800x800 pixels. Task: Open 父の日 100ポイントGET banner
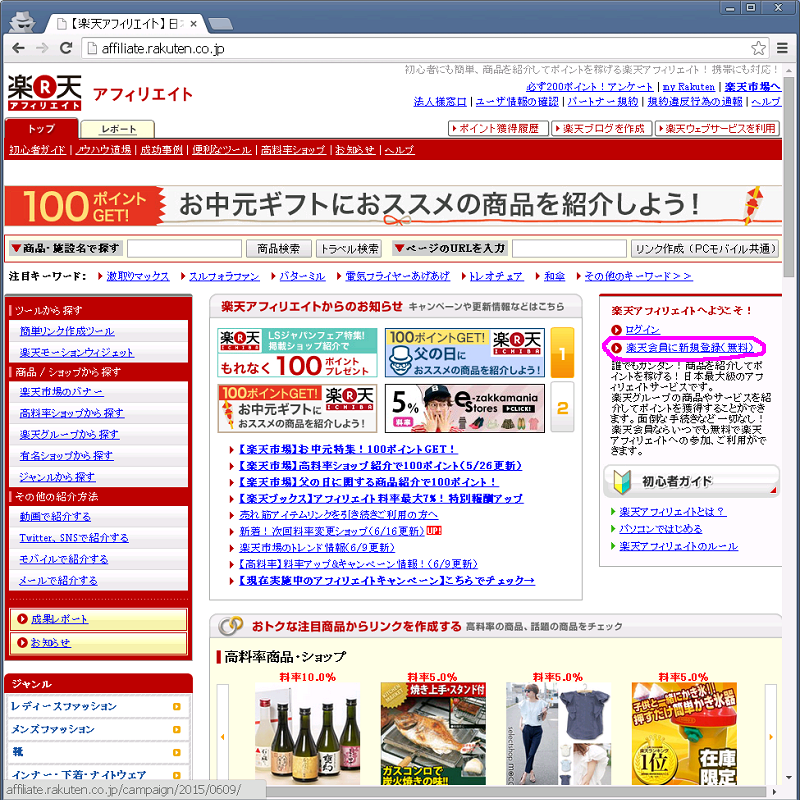464,353
